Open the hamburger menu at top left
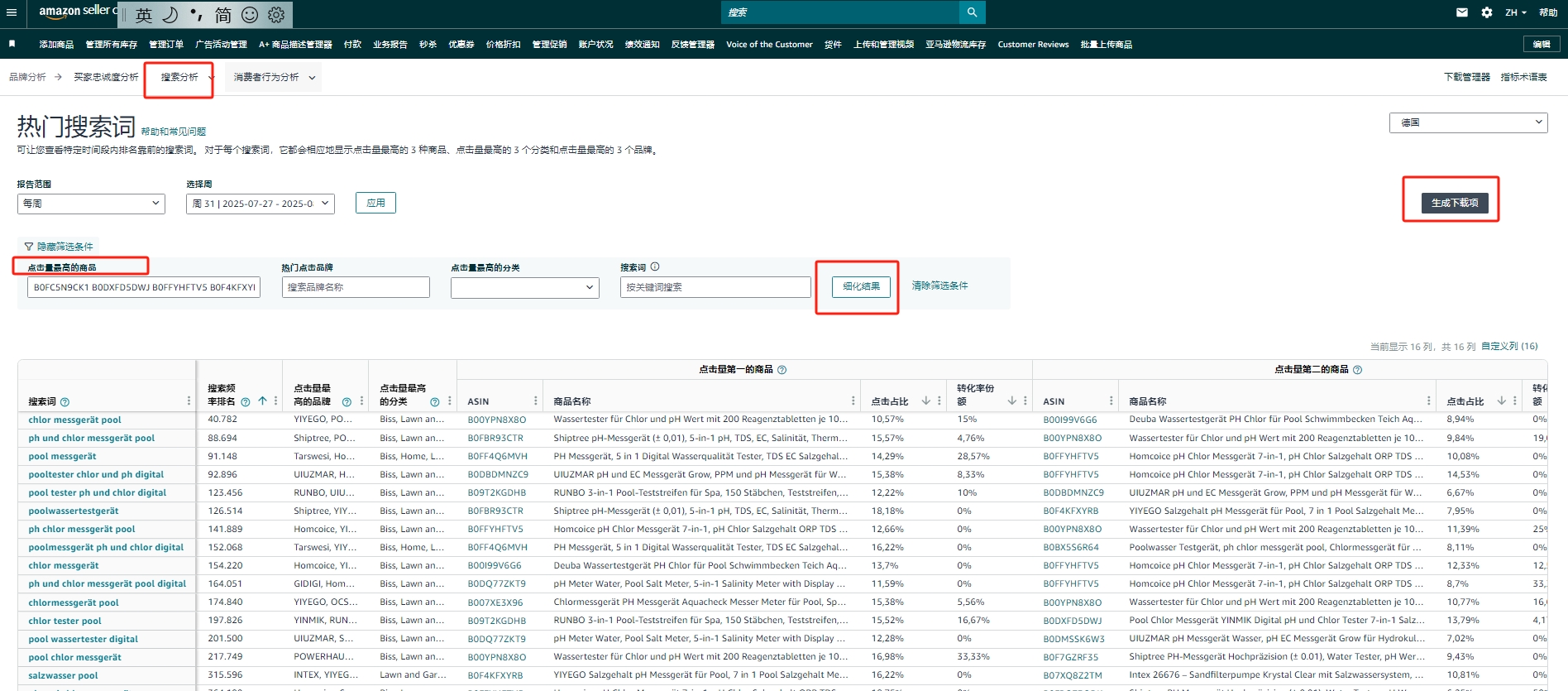Image resolution: width=1568 pixels, height=691 pixels. pyautogui.click(x=12, y=12)
